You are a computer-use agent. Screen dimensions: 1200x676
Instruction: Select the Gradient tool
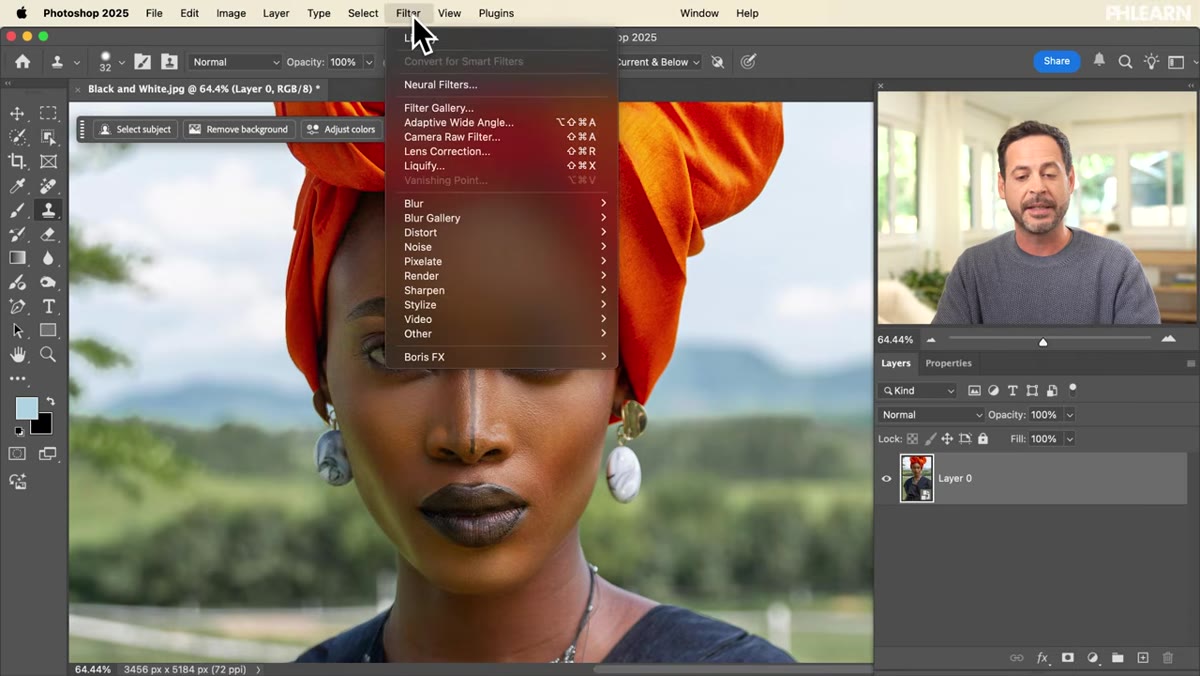17,258
